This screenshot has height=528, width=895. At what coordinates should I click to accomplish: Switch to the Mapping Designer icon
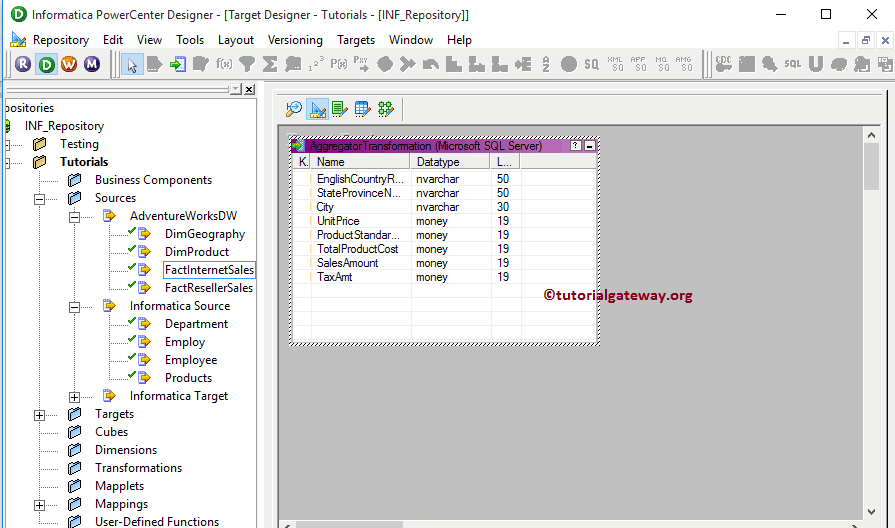385,109
